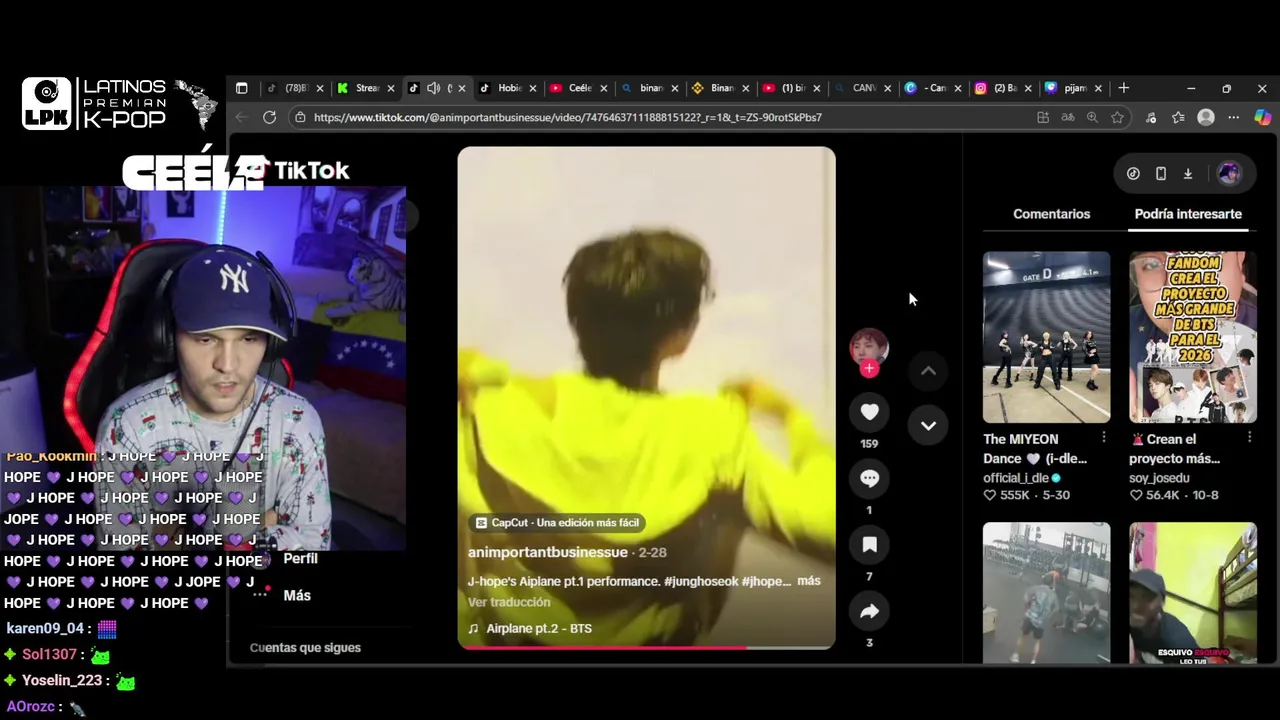Reload the page with refresh icon
The height and width of the screenshot is (720, 1280).
(269, 117)
